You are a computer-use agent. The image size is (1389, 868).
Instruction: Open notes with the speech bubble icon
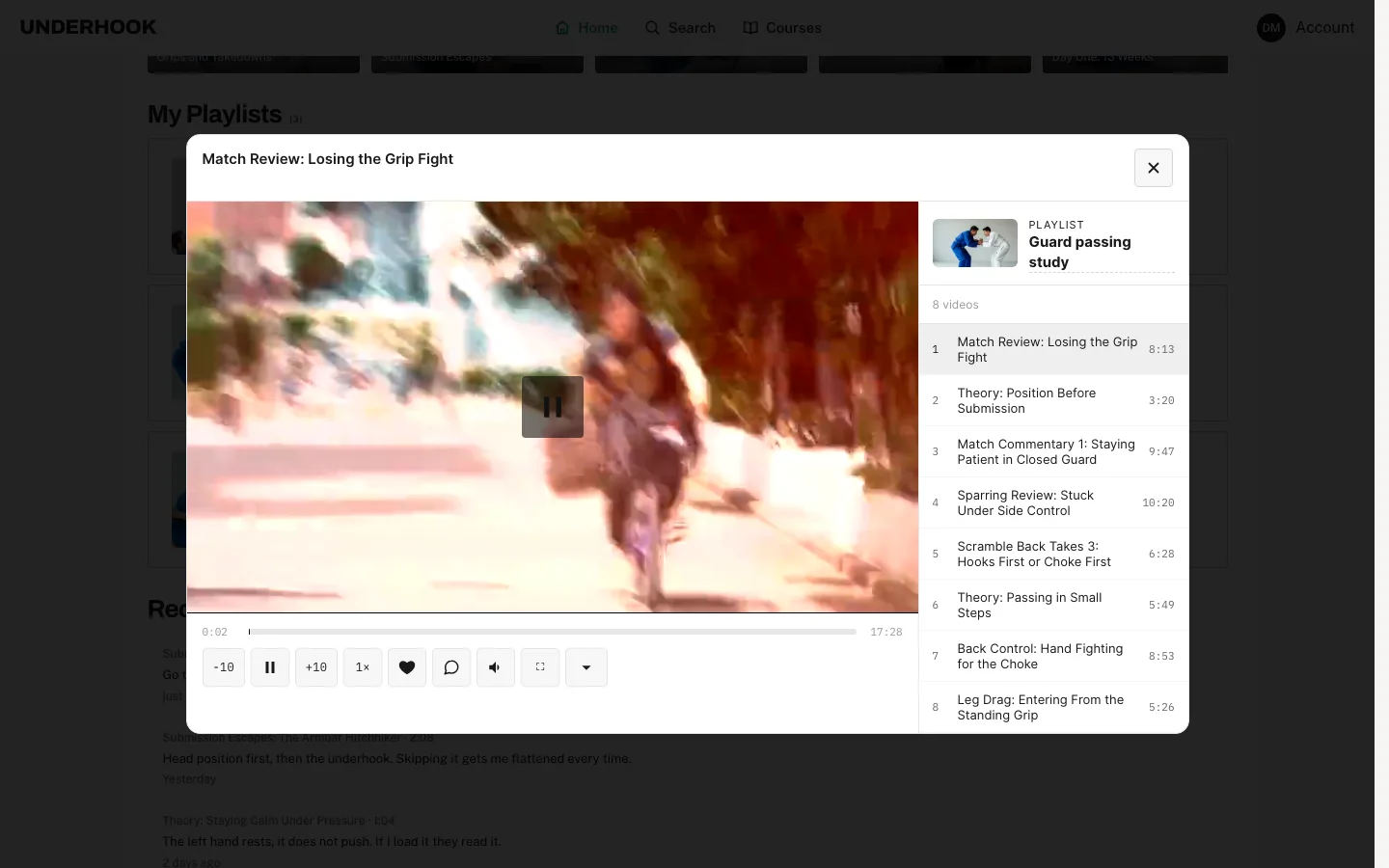coord(451,667)
